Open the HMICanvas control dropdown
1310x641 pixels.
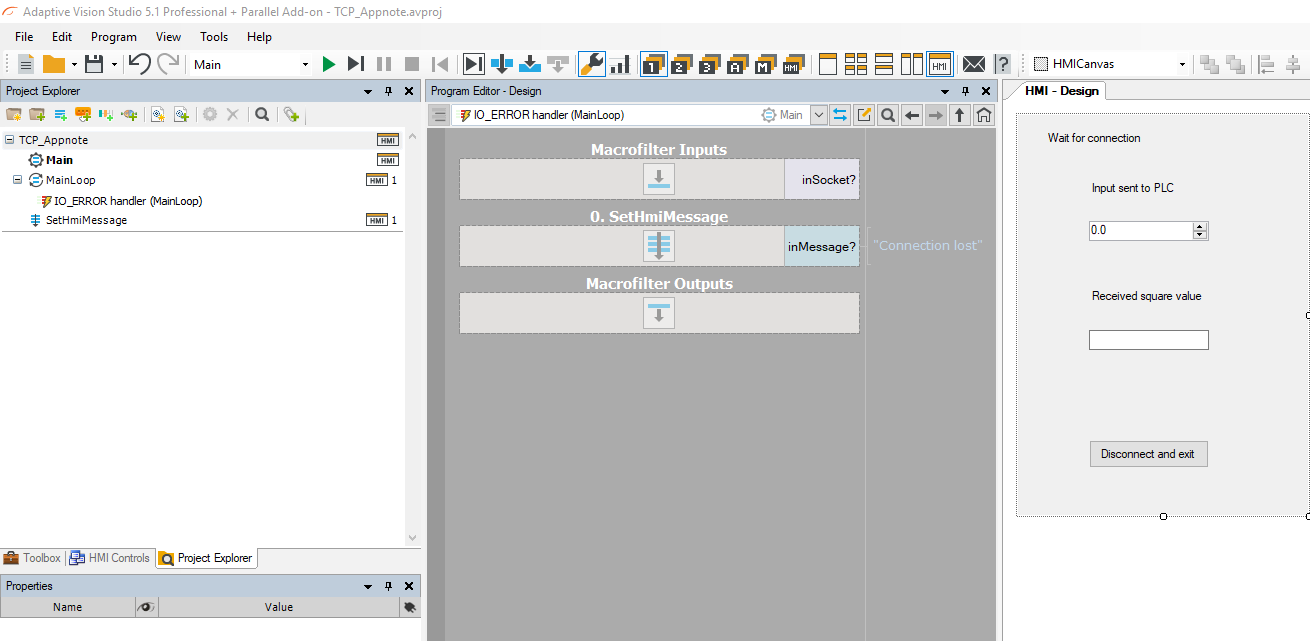1182,64
